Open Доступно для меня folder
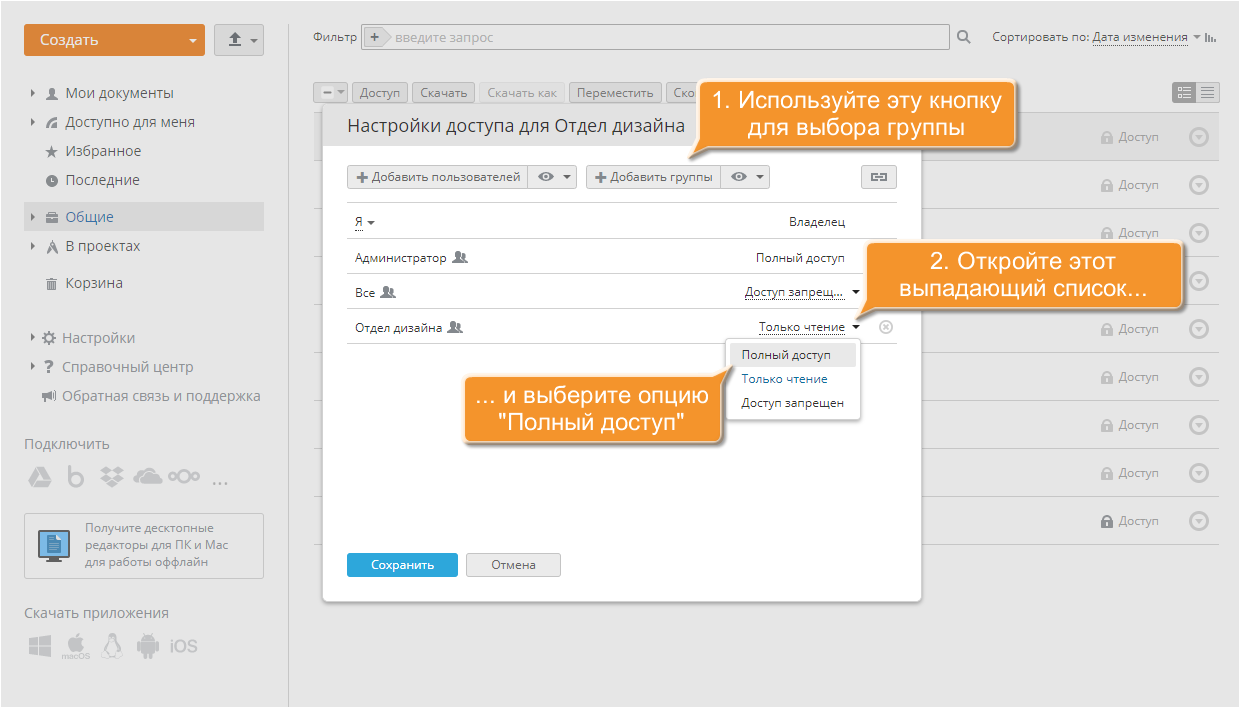Image resolution: width=1240 pixels, height=708 pixels. click(x=130, y=122)
